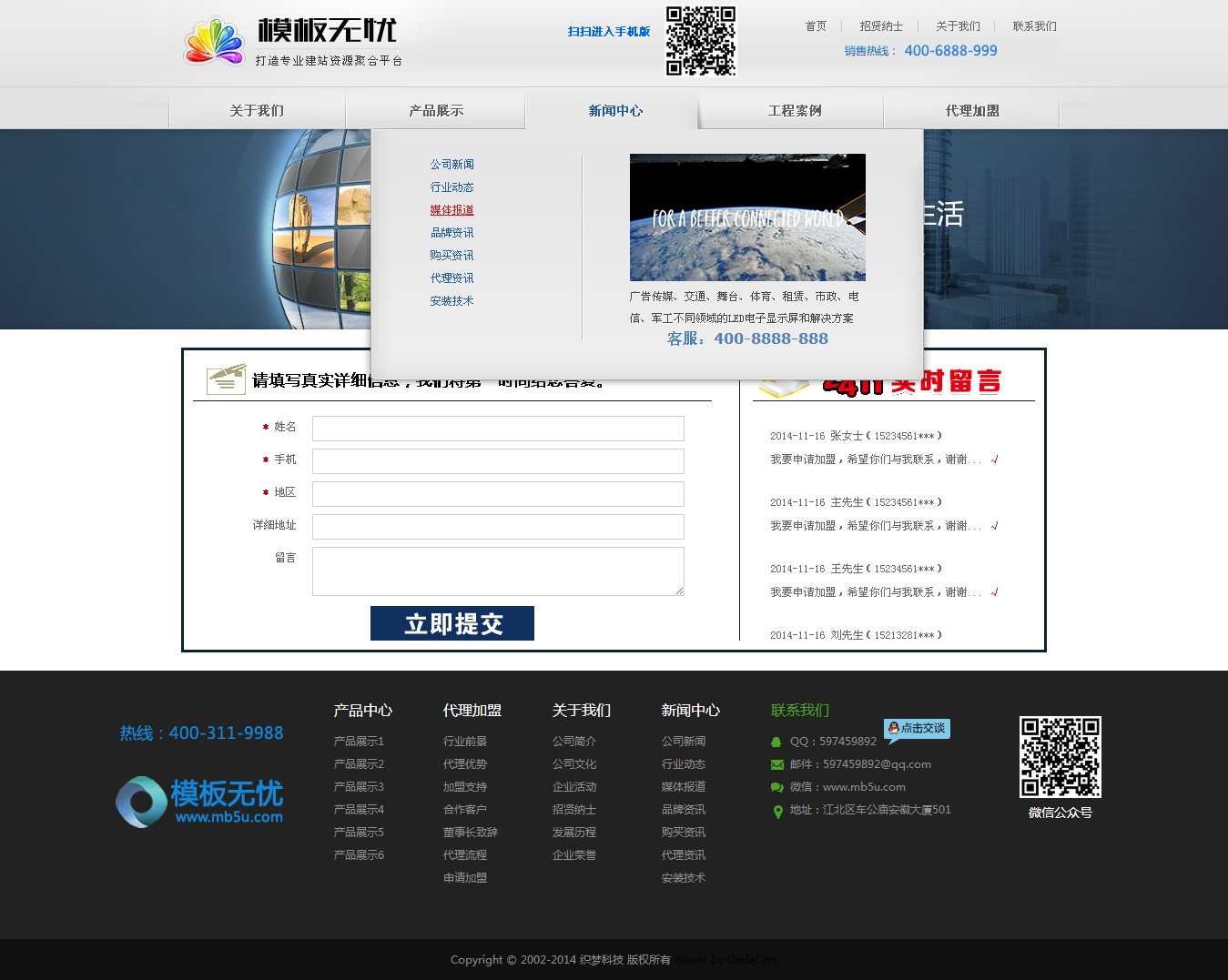
Task: Click the 手机 phone input field
Action: pos(498,461)
